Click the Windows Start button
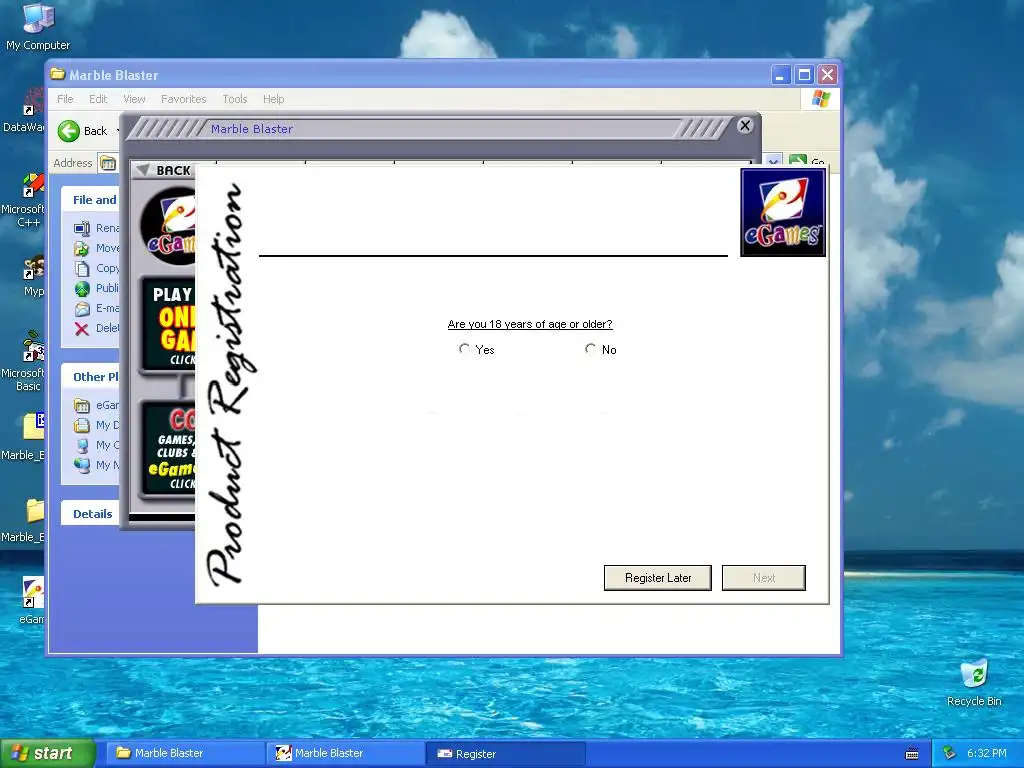The image size is (1024, 768). click(47, 753)
